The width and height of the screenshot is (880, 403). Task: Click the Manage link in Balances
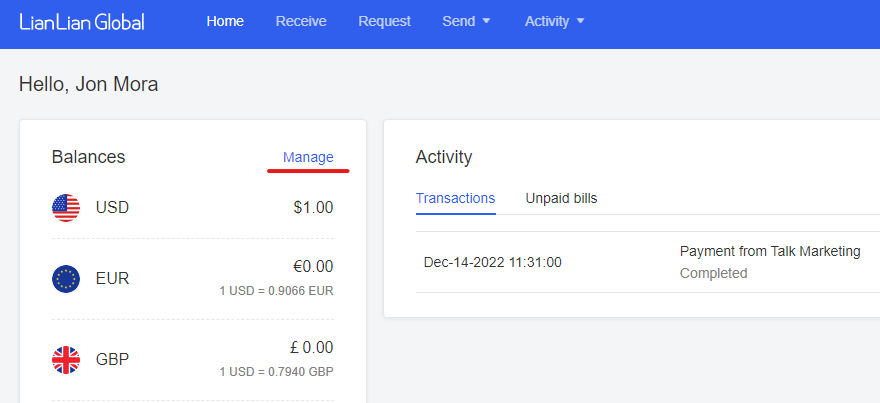click(308, 158)
